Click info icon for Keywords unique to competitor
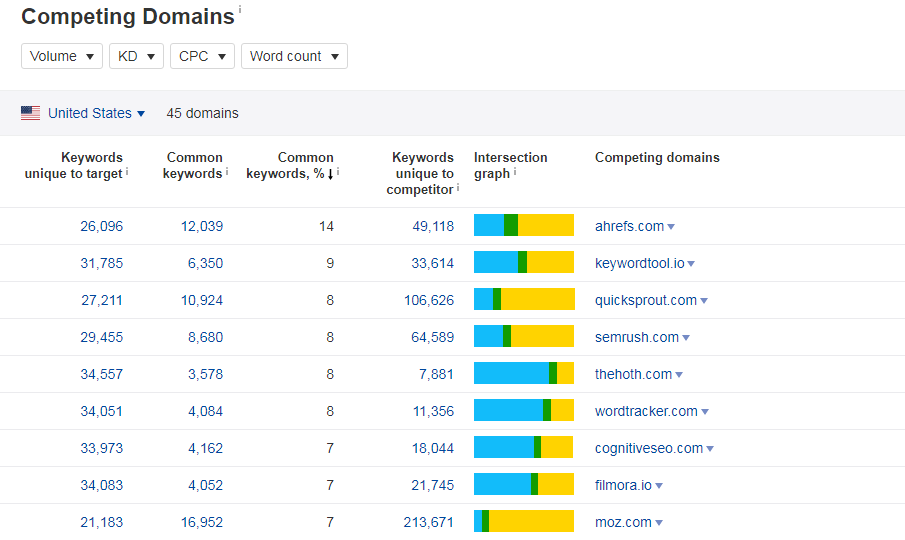Screen dimensions: 905x540 [458, 188]
